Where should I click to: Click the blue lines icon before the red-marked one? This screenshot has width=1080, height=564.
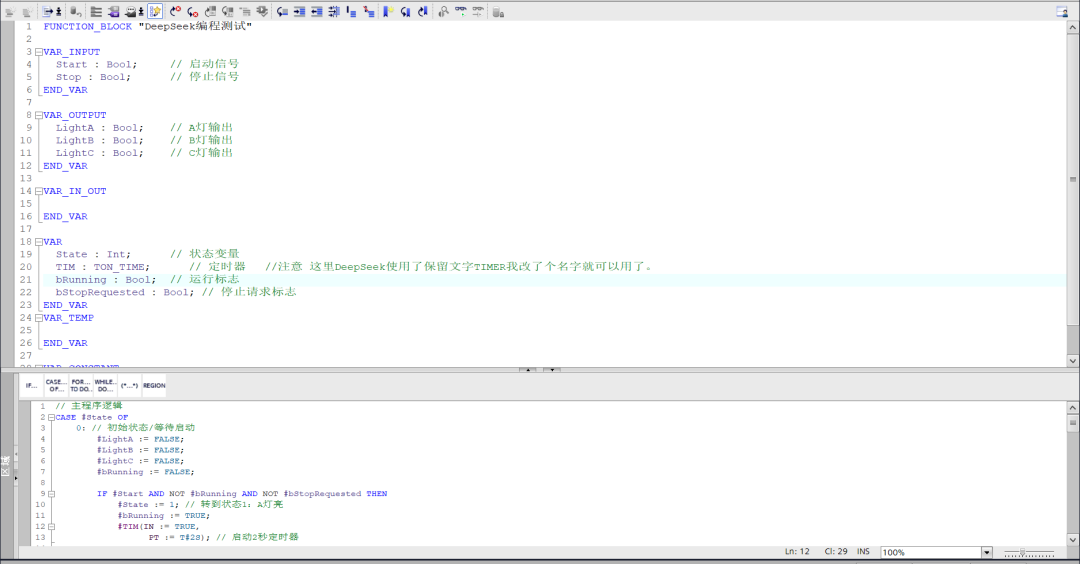coord(351,12)
